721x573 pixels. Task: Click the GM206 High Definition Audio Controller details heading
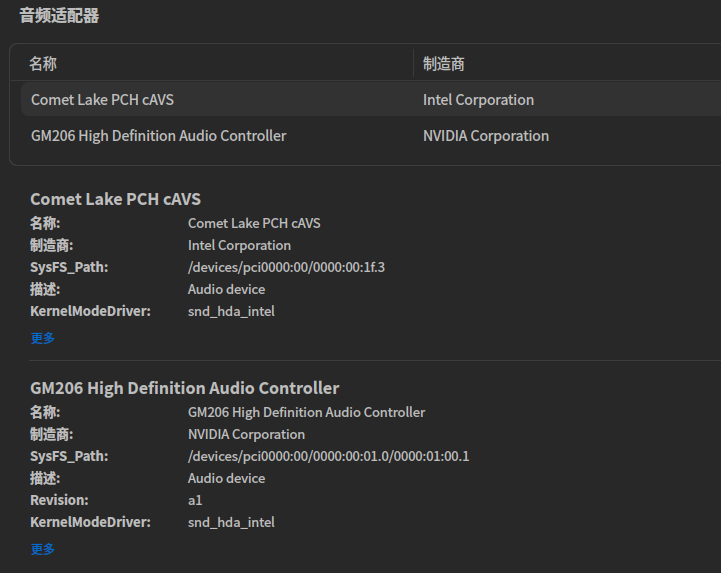pos(185,388)
